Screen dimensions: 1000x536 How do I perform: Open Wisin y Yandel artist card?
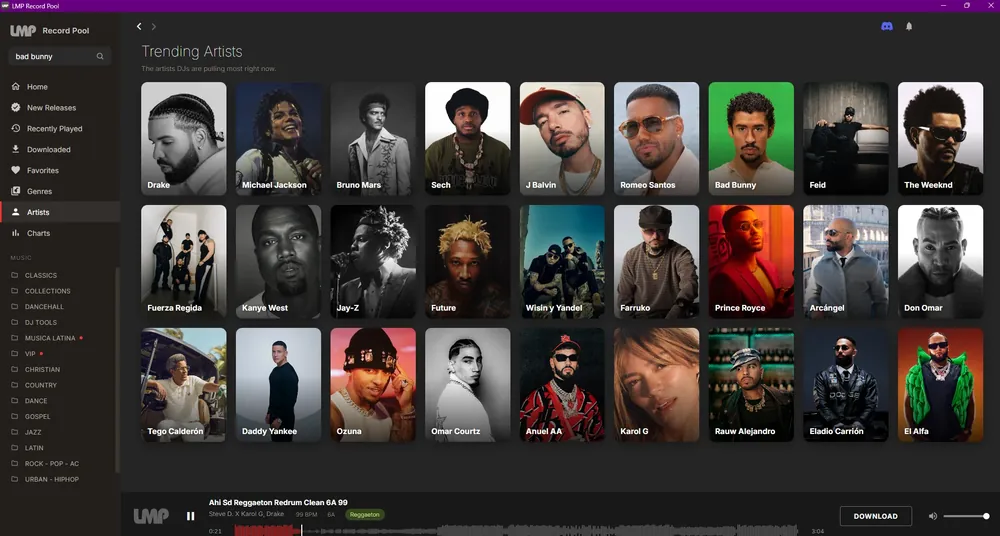point(562,262)
